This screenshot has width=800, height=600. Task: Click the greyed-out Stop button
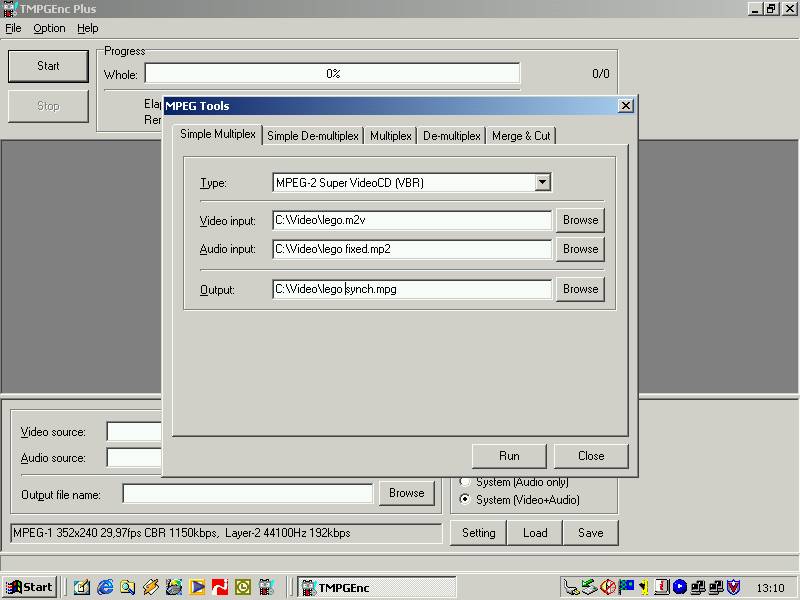coord(48,106)
